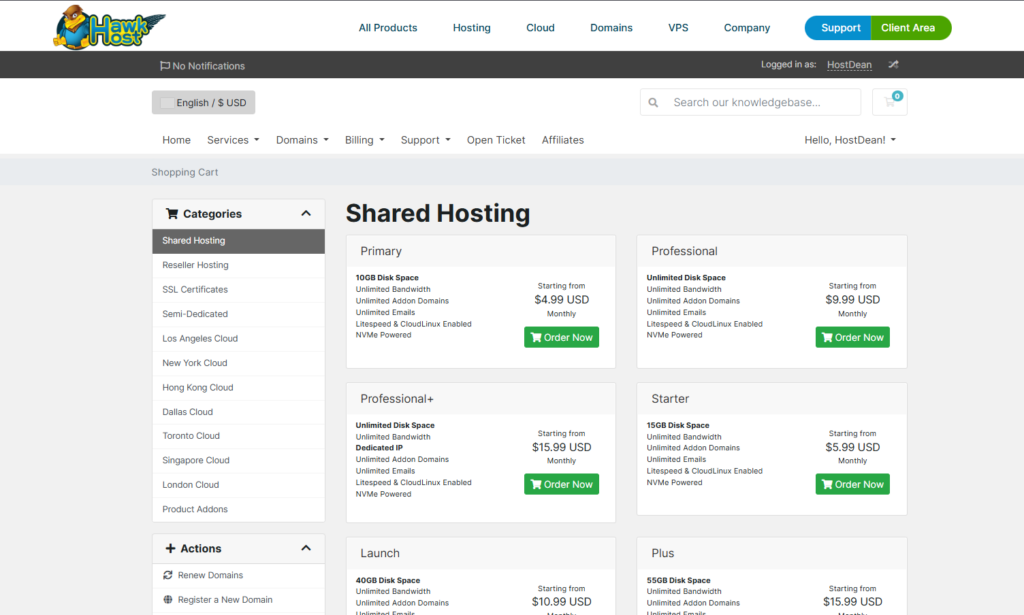
Task: Open the shopping cart icon
Action: (889, 102)
